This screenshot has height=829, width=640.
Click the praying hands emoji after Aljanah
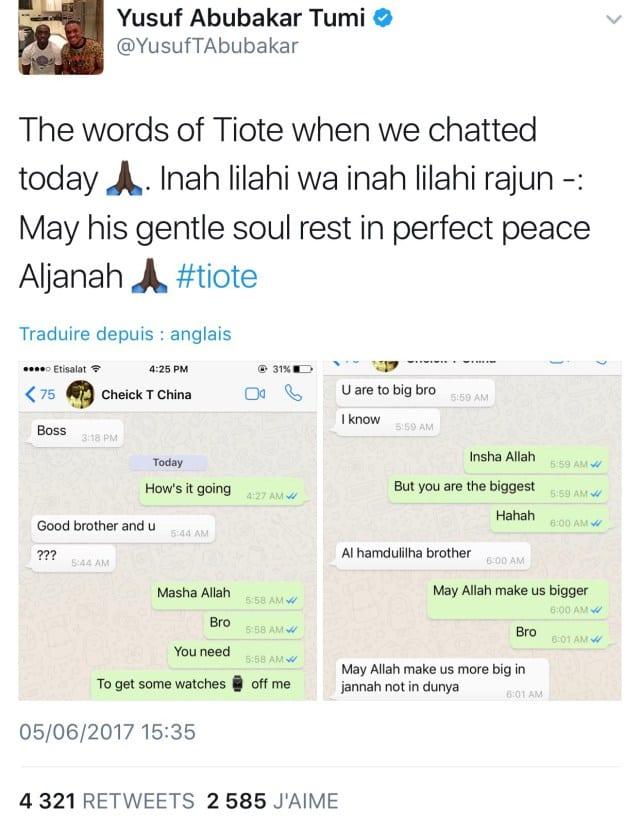tap(149, 275)
